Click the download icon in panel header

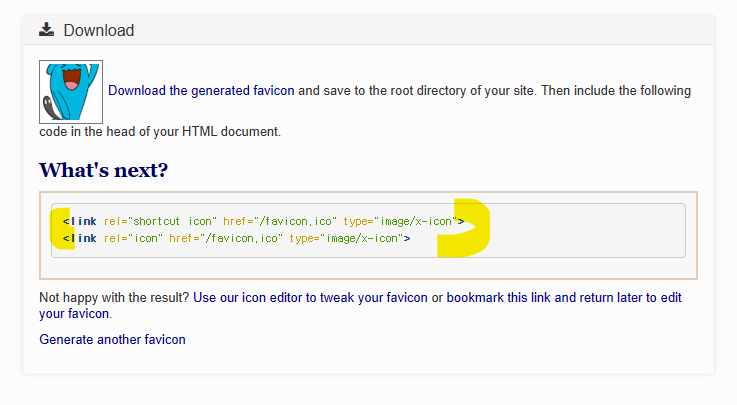(x=47, y=30)
